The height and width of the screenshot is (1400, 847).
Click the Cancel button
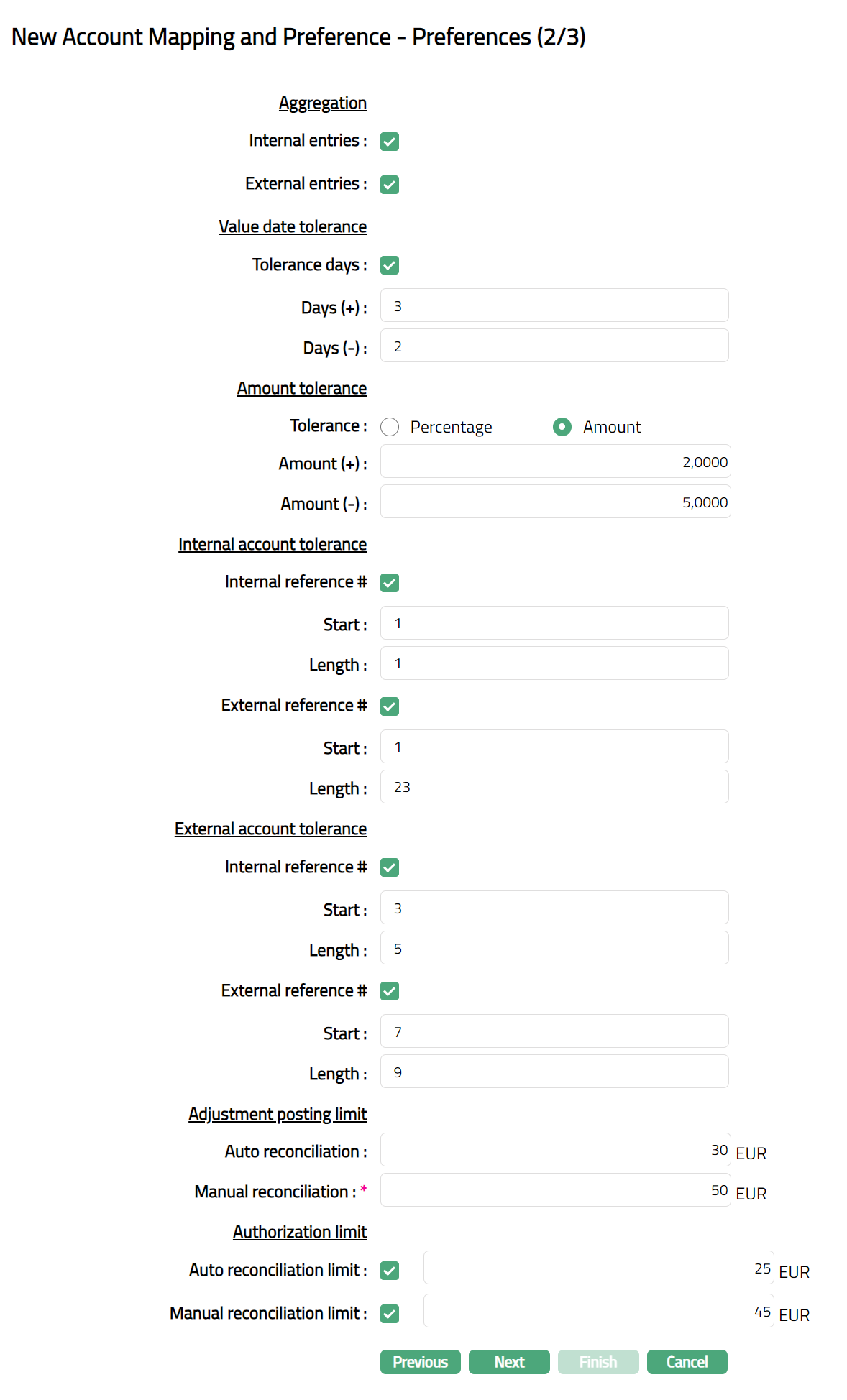click(x=687, y=1362)
